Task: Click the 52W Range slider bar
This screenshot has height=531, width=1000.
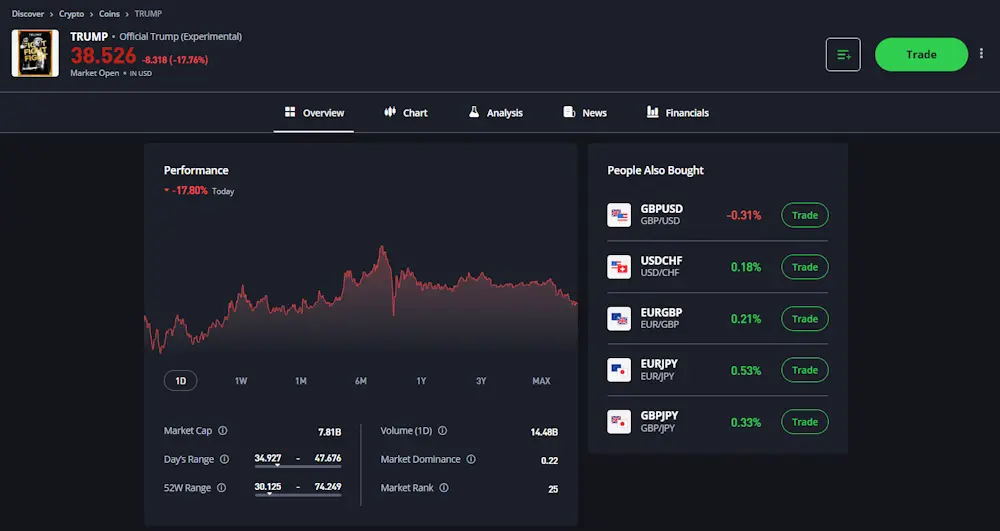Action: pyautogui.click(x=298, y=495)
